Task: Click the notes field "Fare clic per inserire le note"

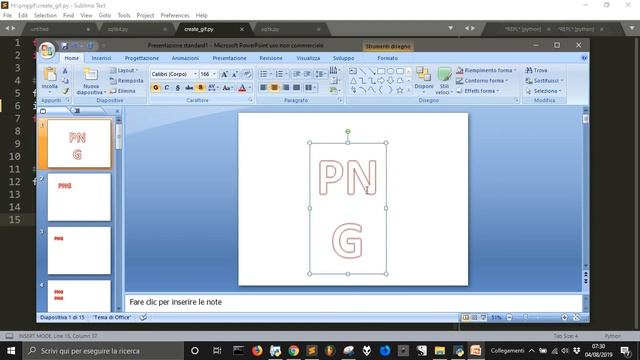Action: tap(353, 302)
